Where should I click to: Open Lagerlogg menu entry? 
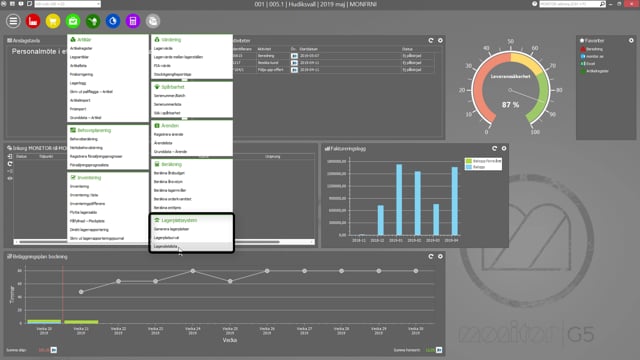[x=78, y=83]
